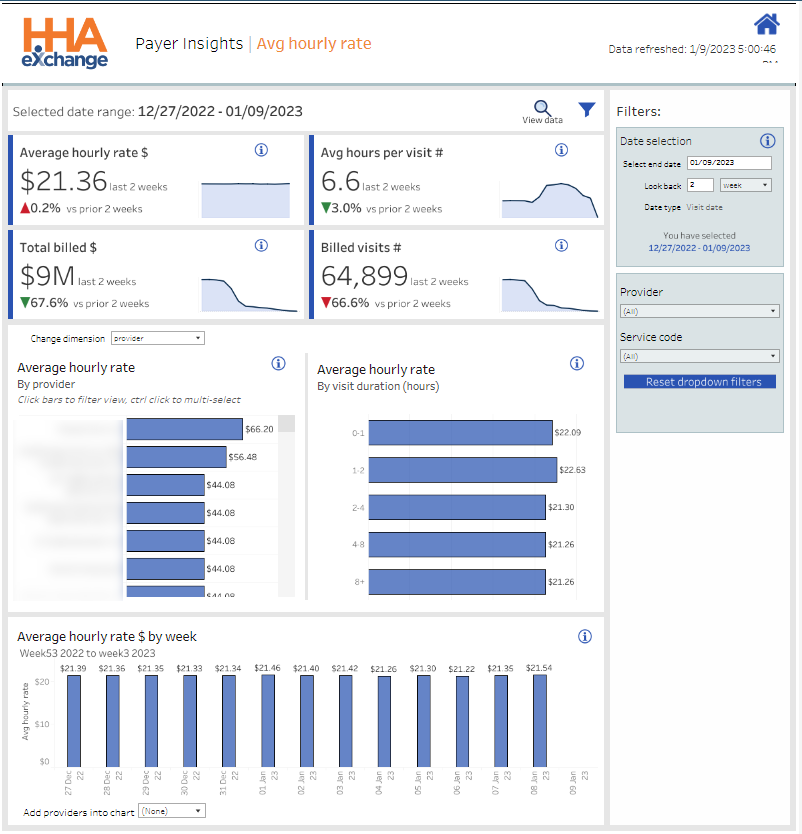Click the info icon in the Date selection panel

[768, 141]
